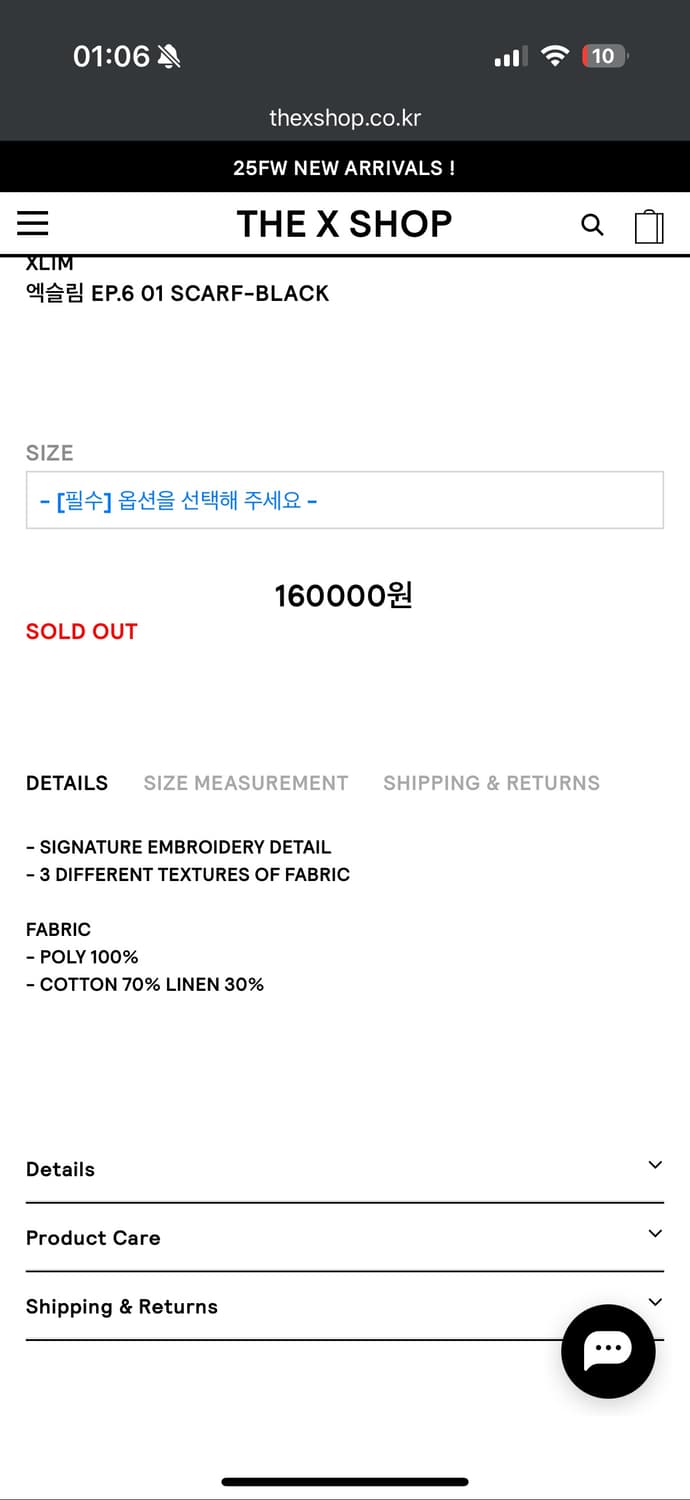Screen dimensions: 690x1500
Task: Open the chat support bubble
Action: tap(608, 1350)
